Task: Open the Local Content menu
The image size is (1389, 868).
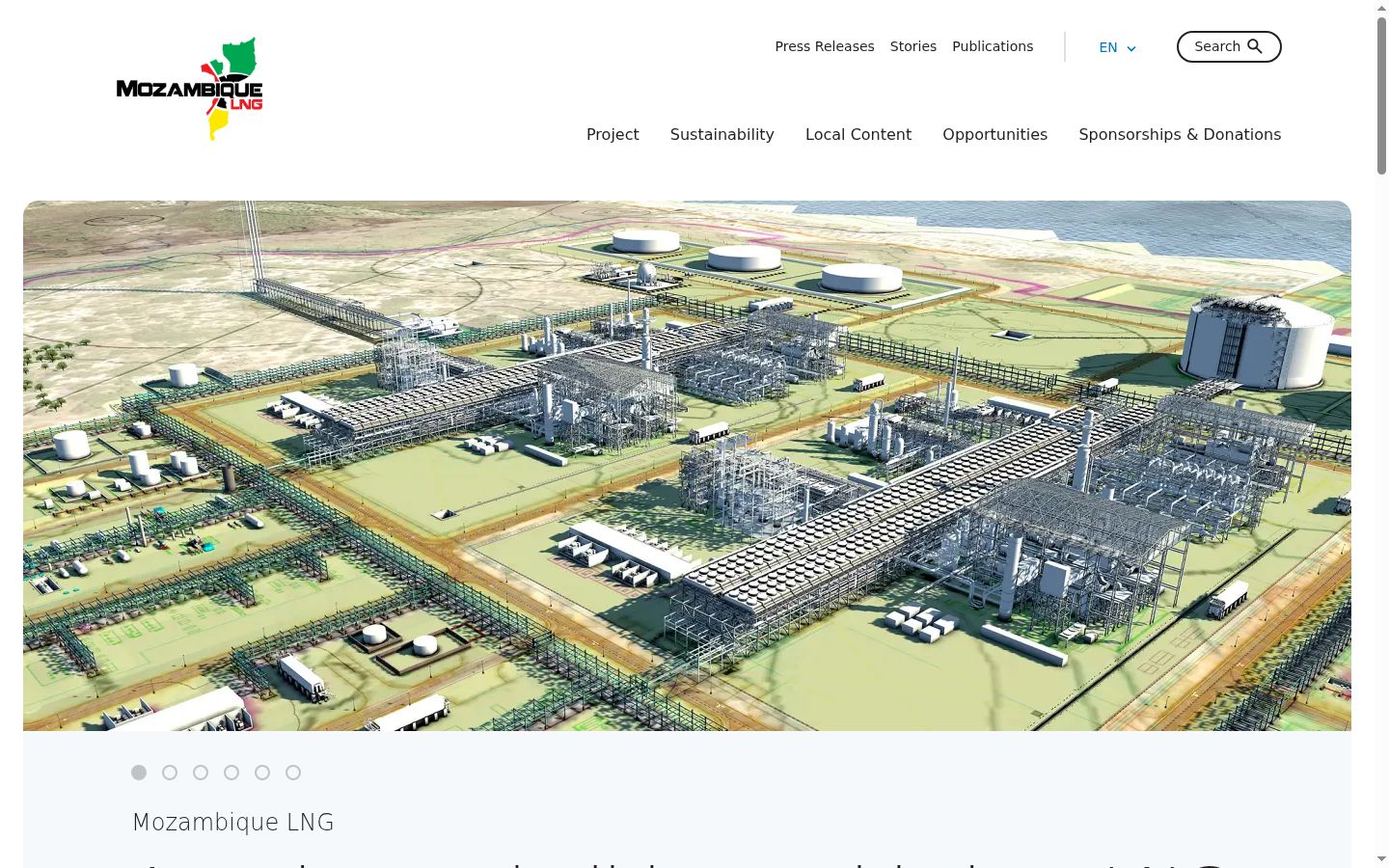Action: point(858,134)
